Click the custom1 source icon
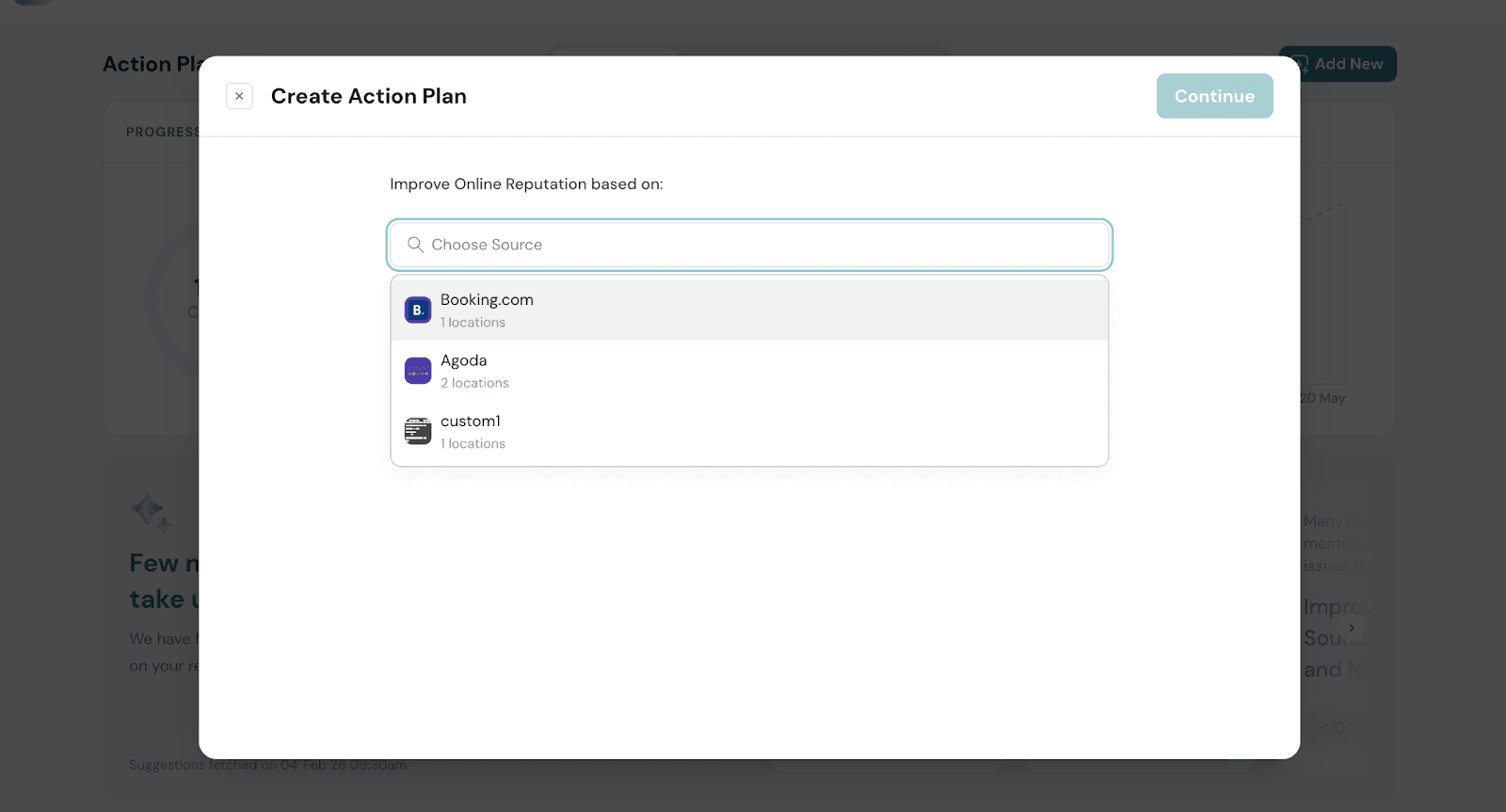Screen dimensions: 1506x812 click(418, 431)
